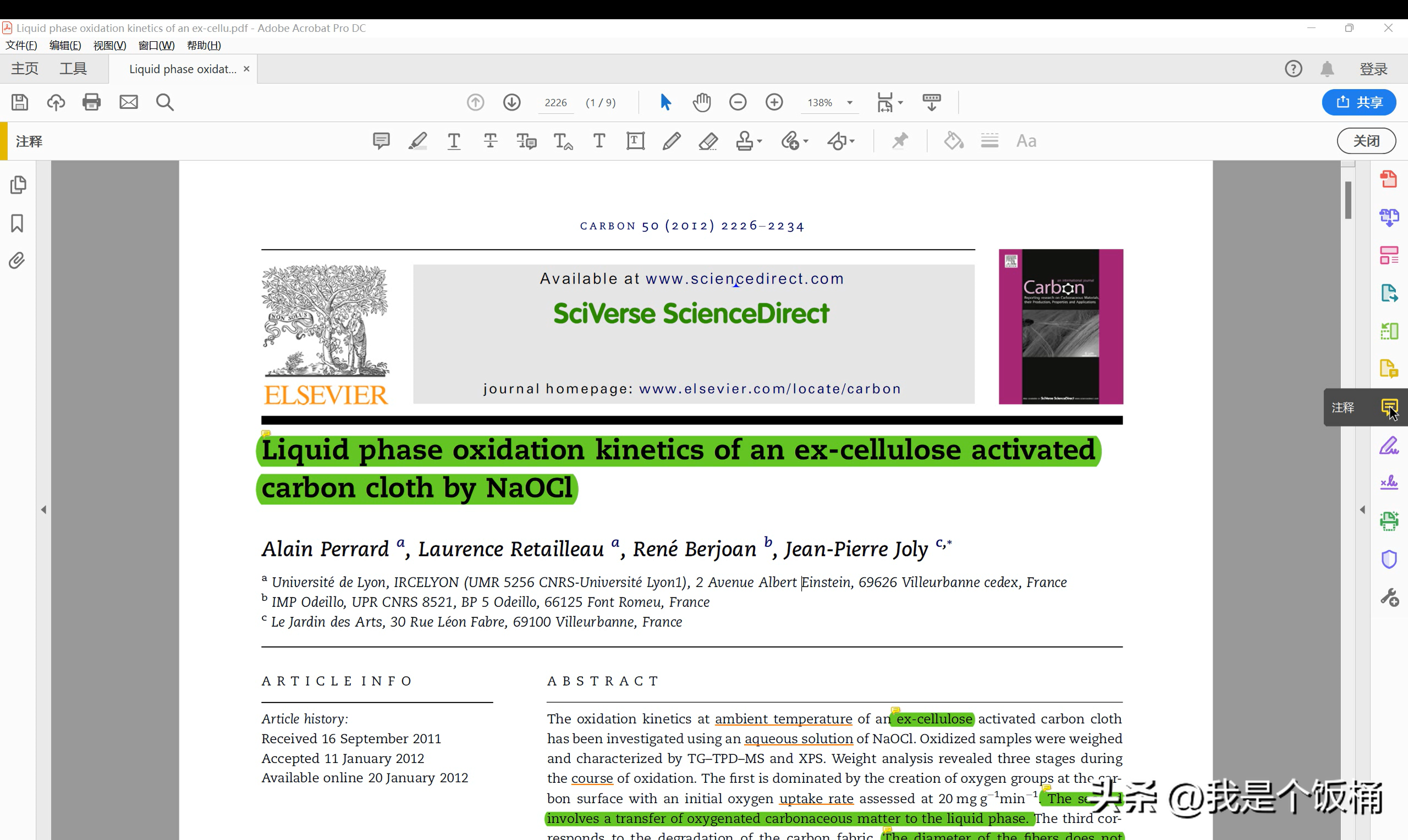Screen dimensions: 1408x840
Task: Collapse the left navigation pane arrow
Action: pyautogui.click(x=43, y=510)
